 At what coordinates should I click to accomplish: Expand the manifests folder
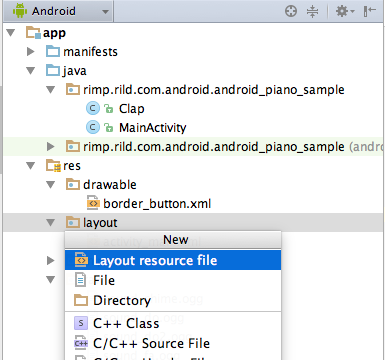click(x=31, y=52)
